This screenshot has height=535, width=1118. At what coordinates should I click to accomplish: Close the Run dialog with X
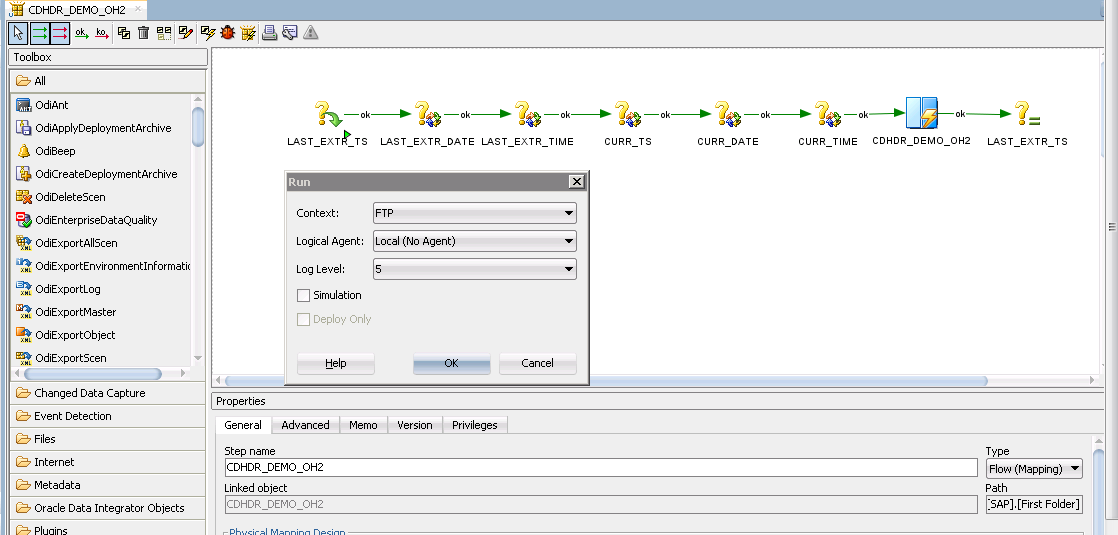(578, 182)
